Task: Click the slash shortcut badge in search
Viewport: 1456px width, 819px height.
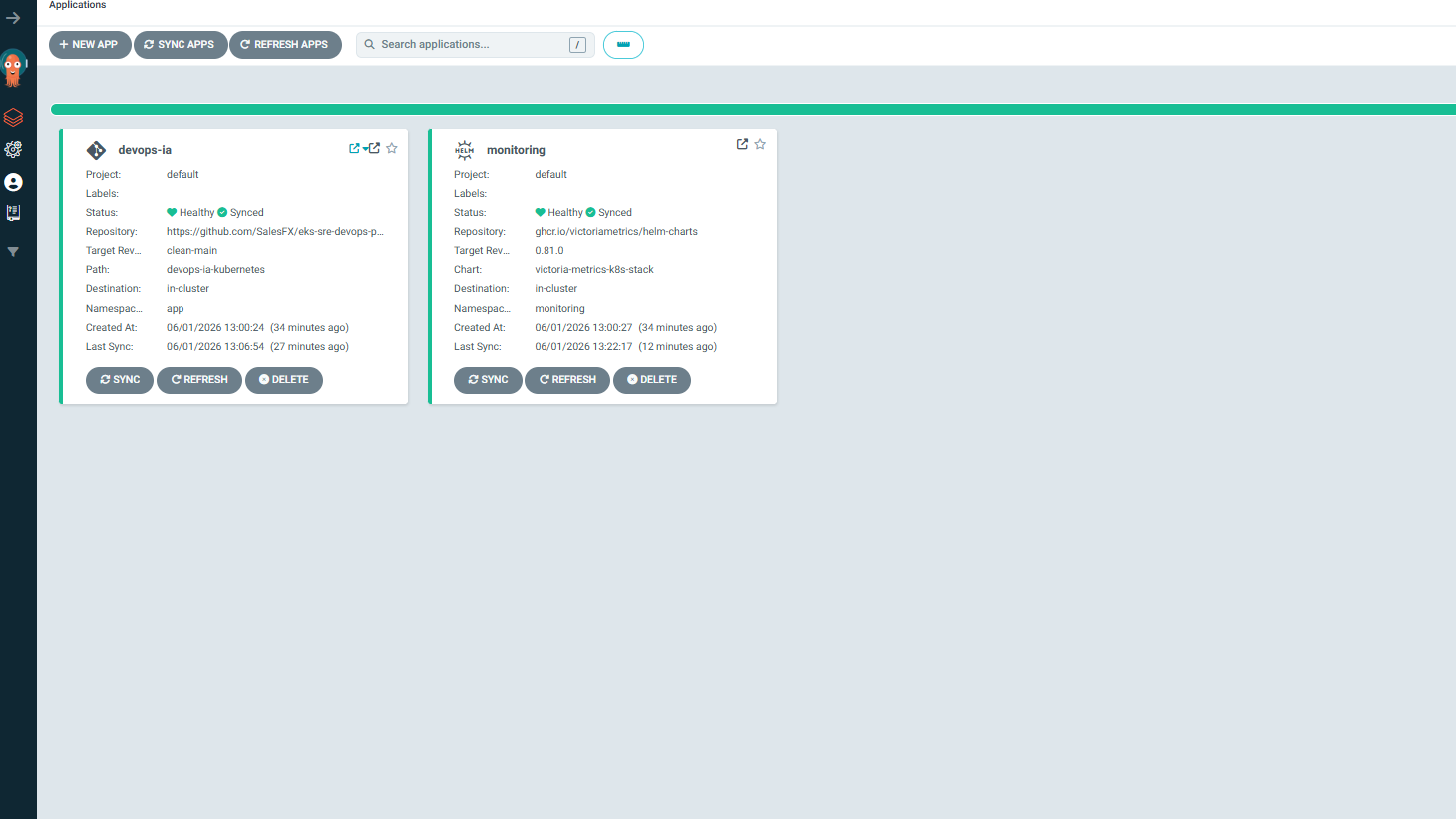Action: coord(577,45)
